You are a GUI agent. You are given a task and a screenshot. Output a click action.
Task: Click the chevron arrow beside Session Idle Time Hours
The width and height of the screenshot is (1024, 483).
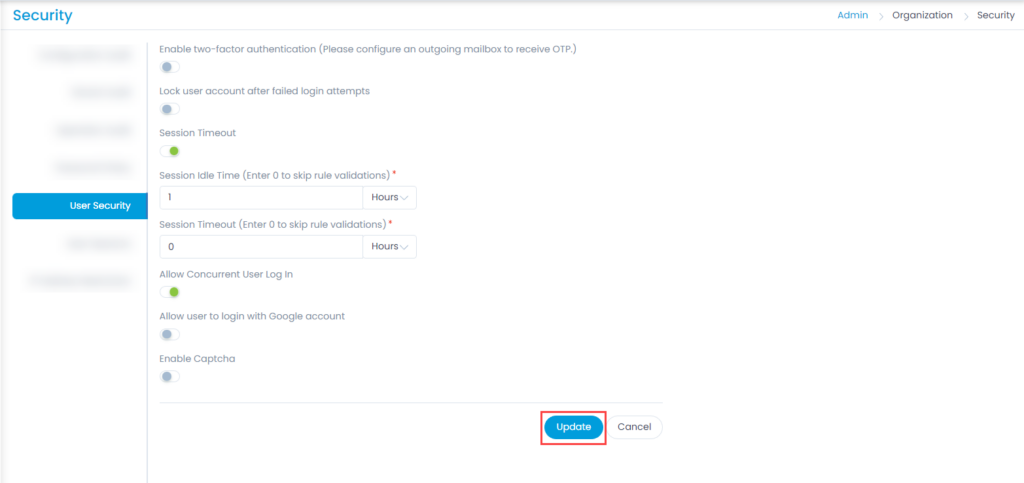(404, 198)
